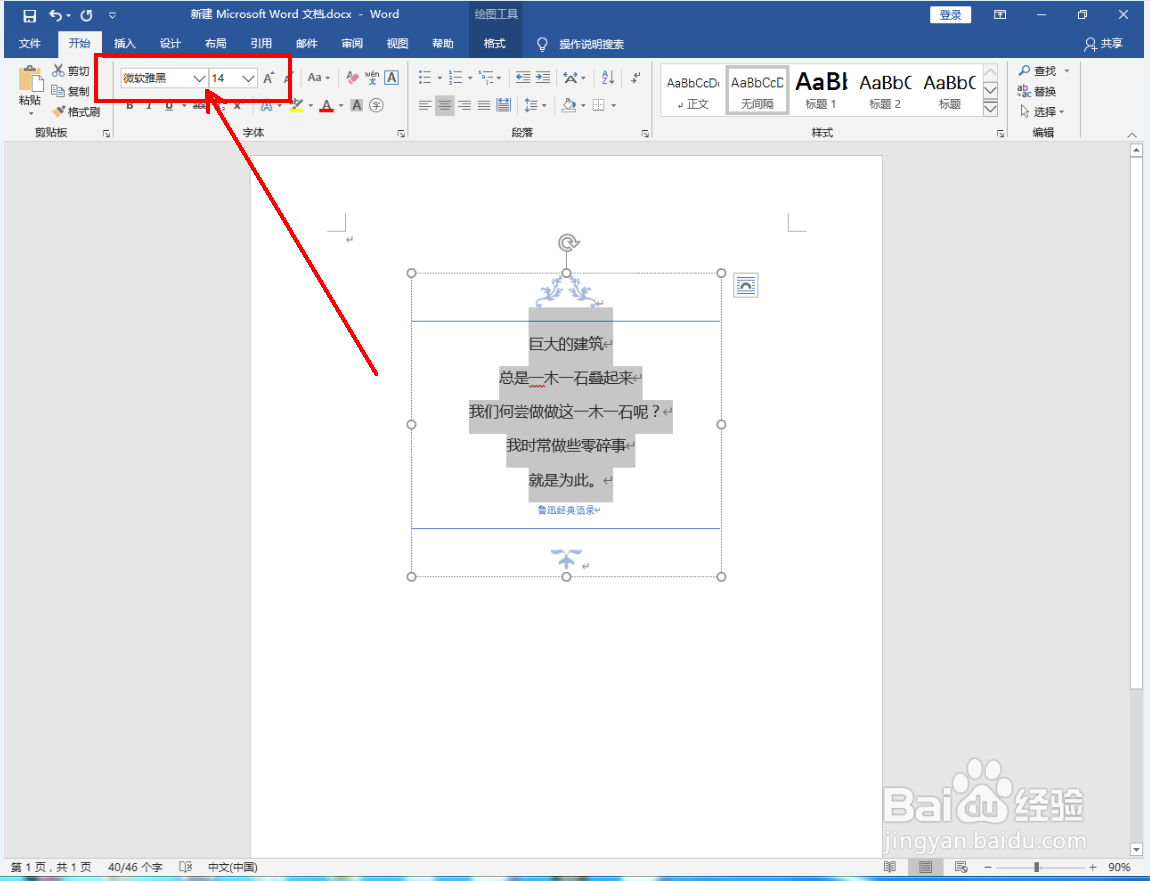Open the font name dropdown showing 微软雅黑

tap(198, 78)
